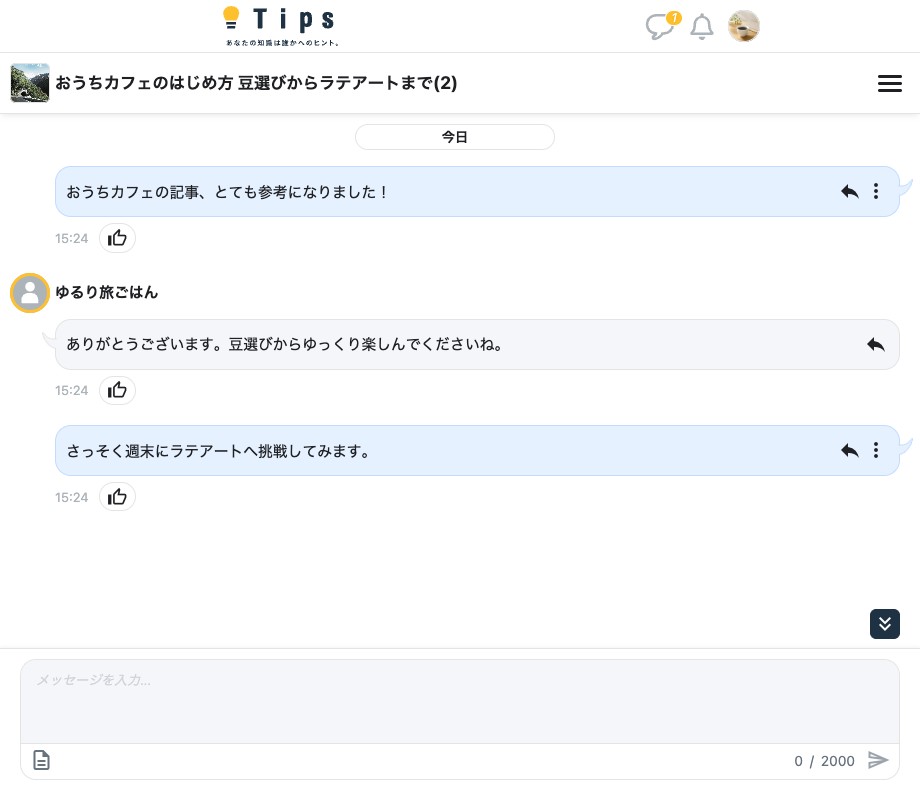
Task: Open the chat messages icon with badge
Action: point(662,26)
